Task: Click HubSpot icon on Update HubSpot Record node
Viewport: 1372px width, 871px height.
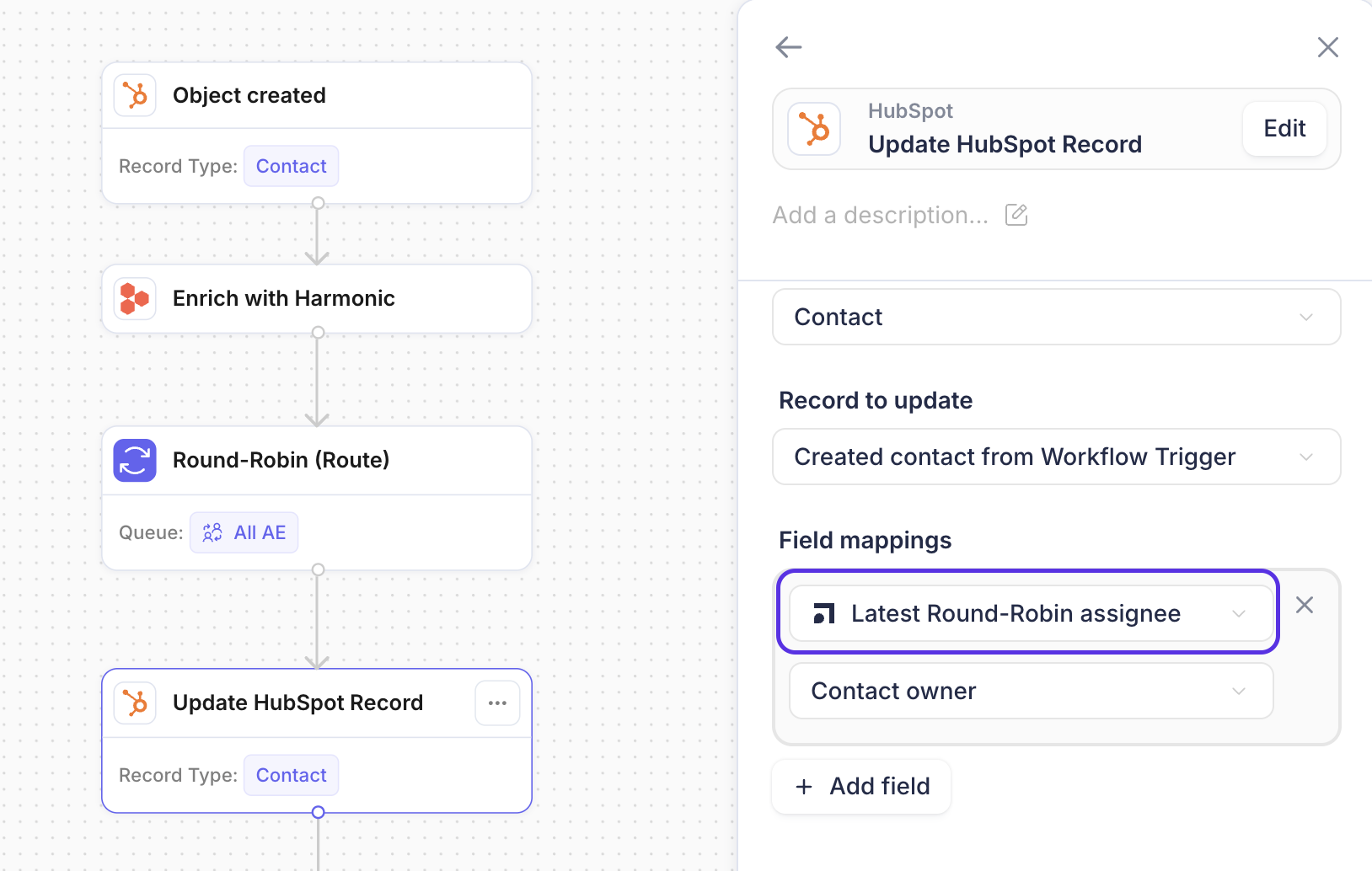Action: pyautogui.click(x=135, y=703)
